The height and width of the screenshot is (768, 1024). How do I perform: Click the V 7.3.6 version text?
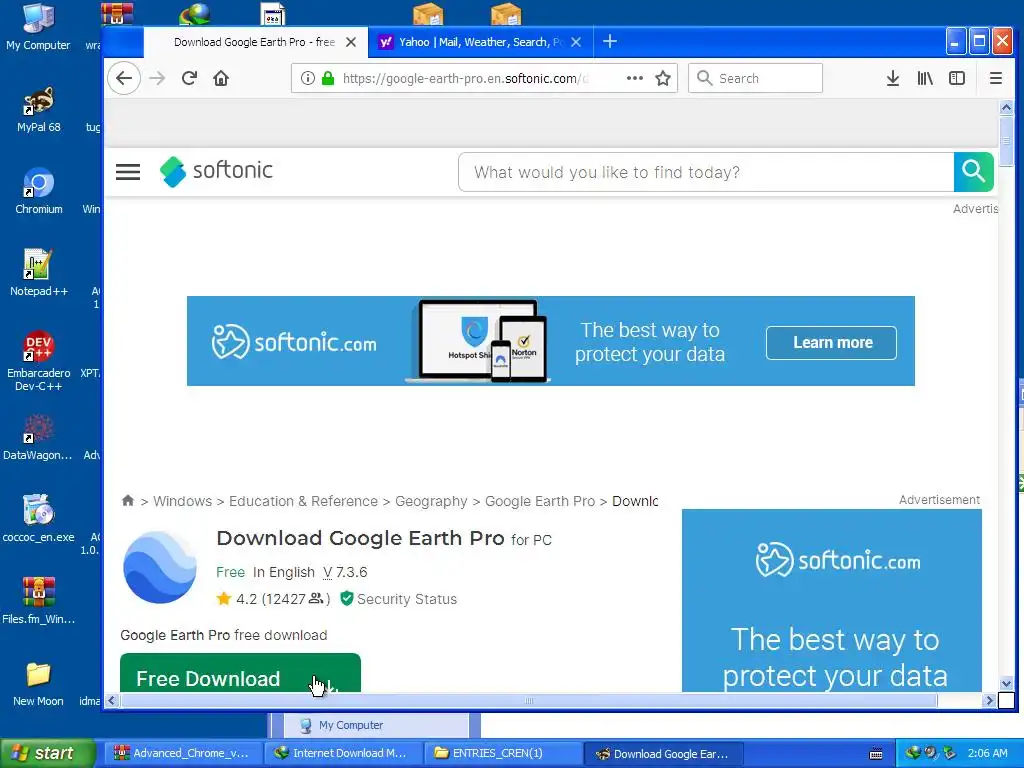pyautogui.click(x=345, y=572)
